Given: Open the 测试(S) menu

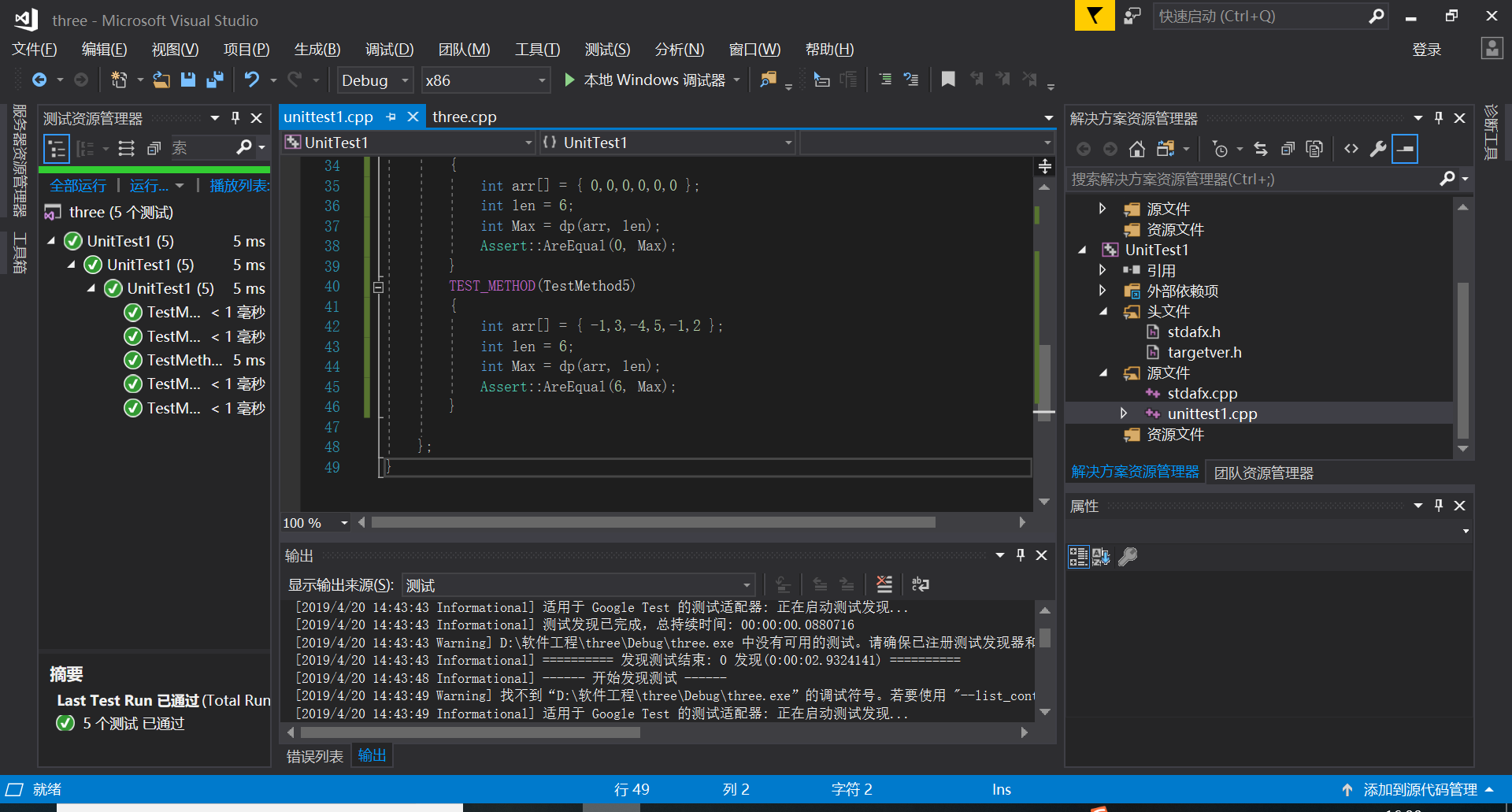Looking at the screenshot, I should tap(606, 50).
